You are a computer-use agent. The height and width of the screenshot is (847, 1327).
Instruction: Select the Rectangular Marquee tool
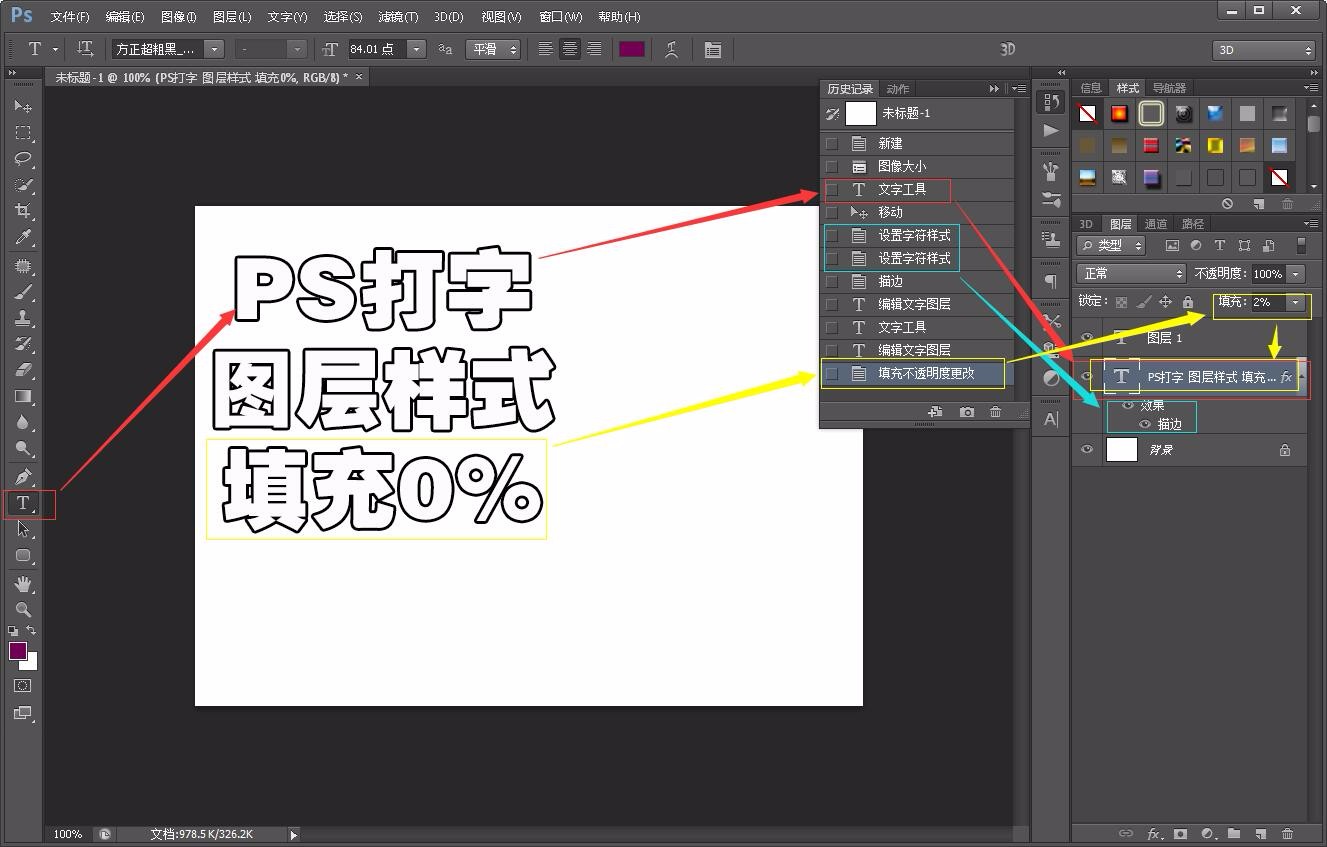click(22, 132)
